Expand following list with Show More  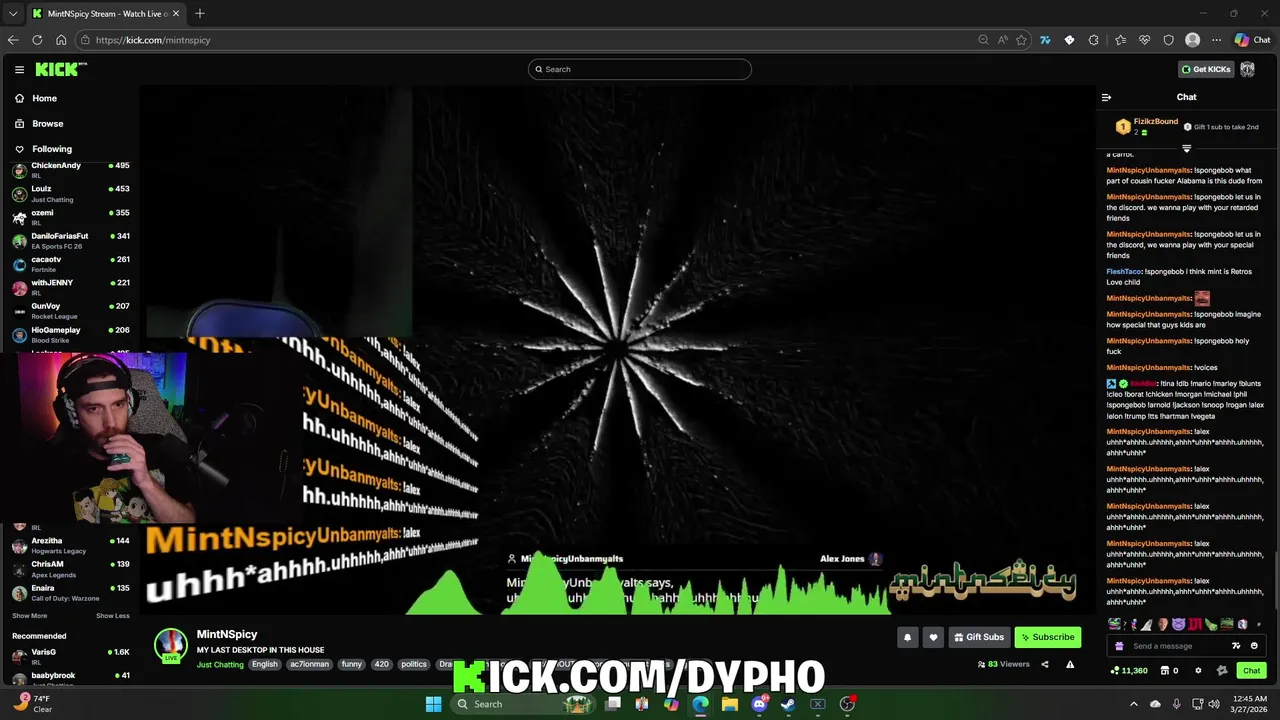pyautogui.click(x=29, y=616)
